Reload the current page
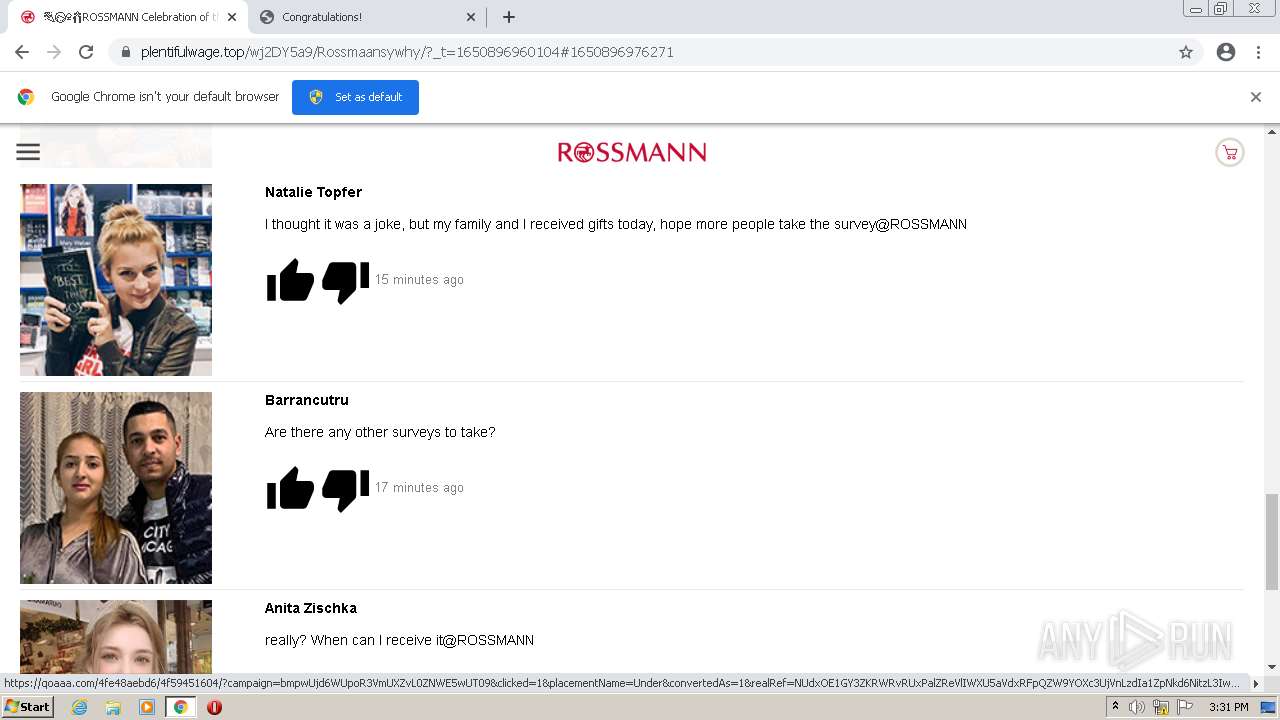This screenshot has height=720, width=1280. [x=86, y=52]
